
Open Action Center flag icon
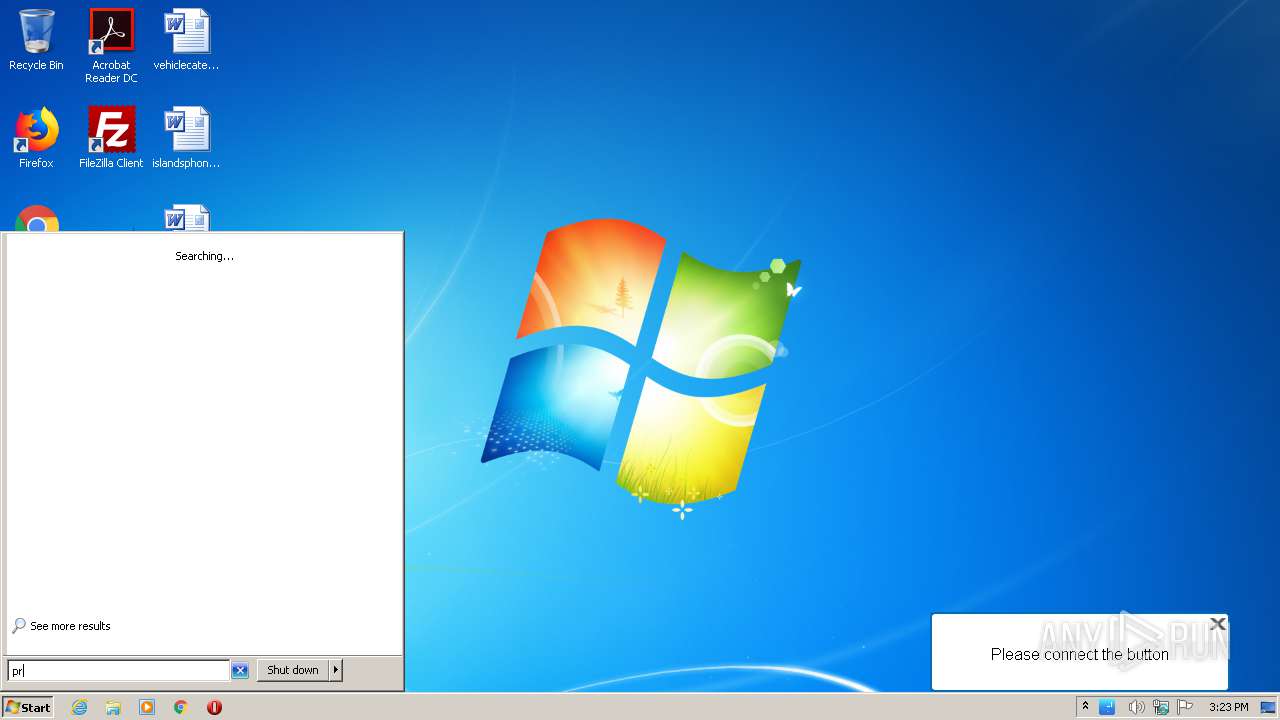point(1185,707)
